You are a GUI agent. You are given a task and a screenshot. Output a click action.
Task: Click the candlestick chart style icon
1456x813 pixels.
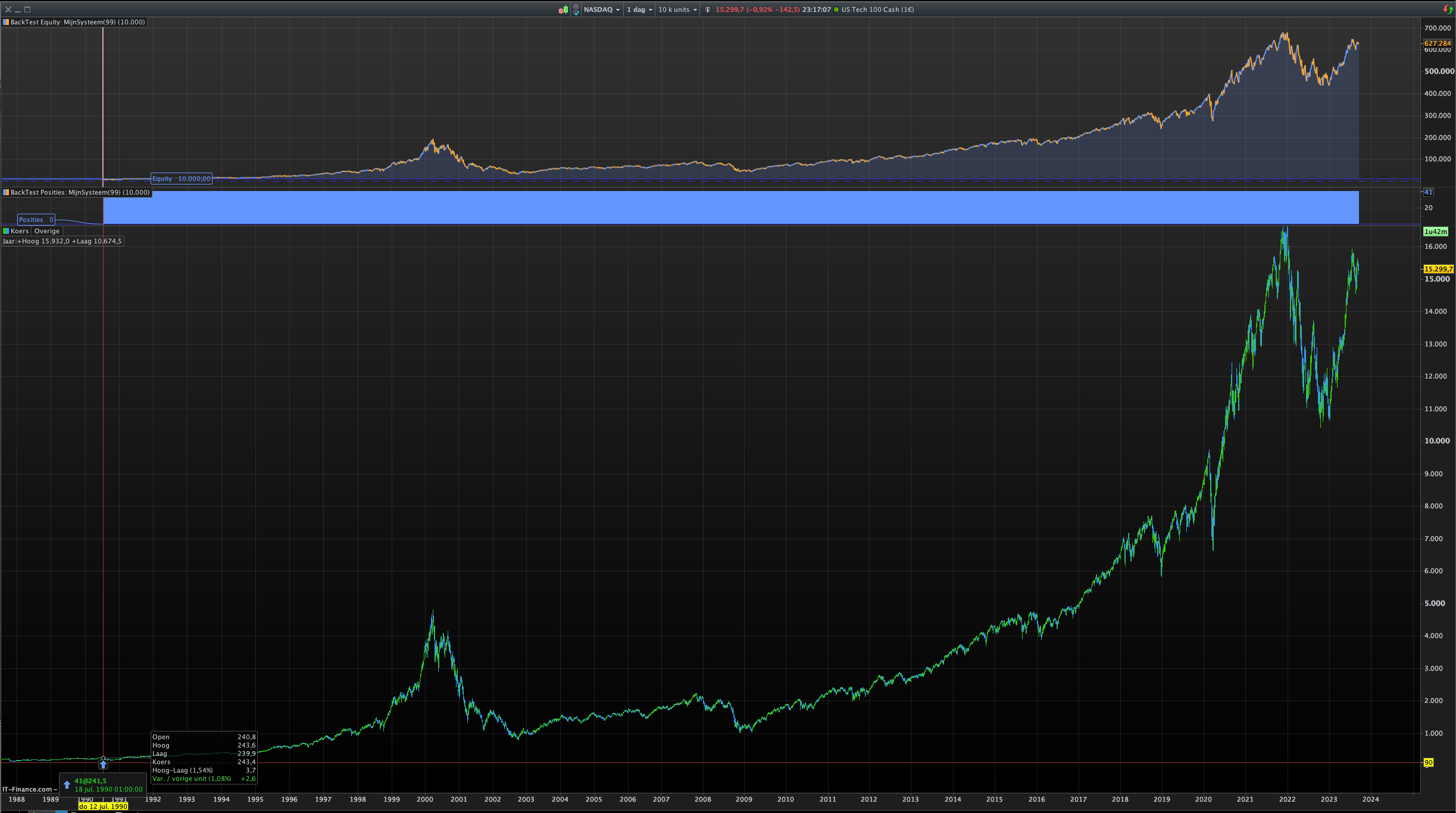(x=563, y=10)
